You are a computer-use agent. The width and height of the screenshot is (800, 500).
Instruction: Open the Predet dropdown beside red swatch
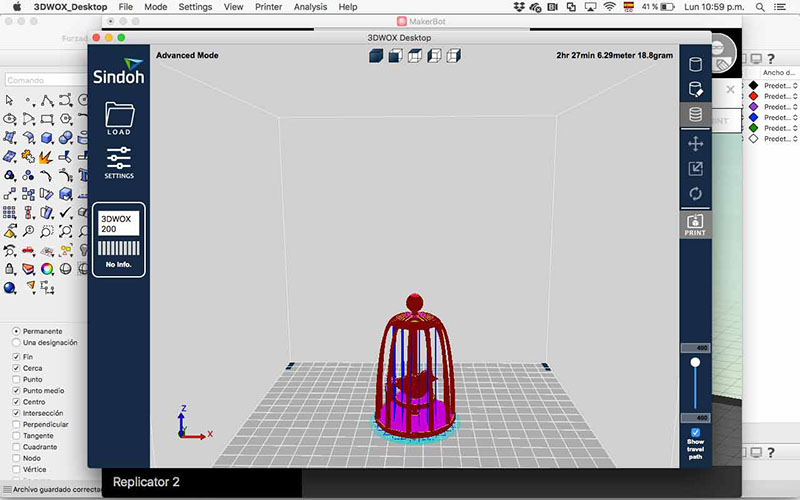tap(781, 96)
